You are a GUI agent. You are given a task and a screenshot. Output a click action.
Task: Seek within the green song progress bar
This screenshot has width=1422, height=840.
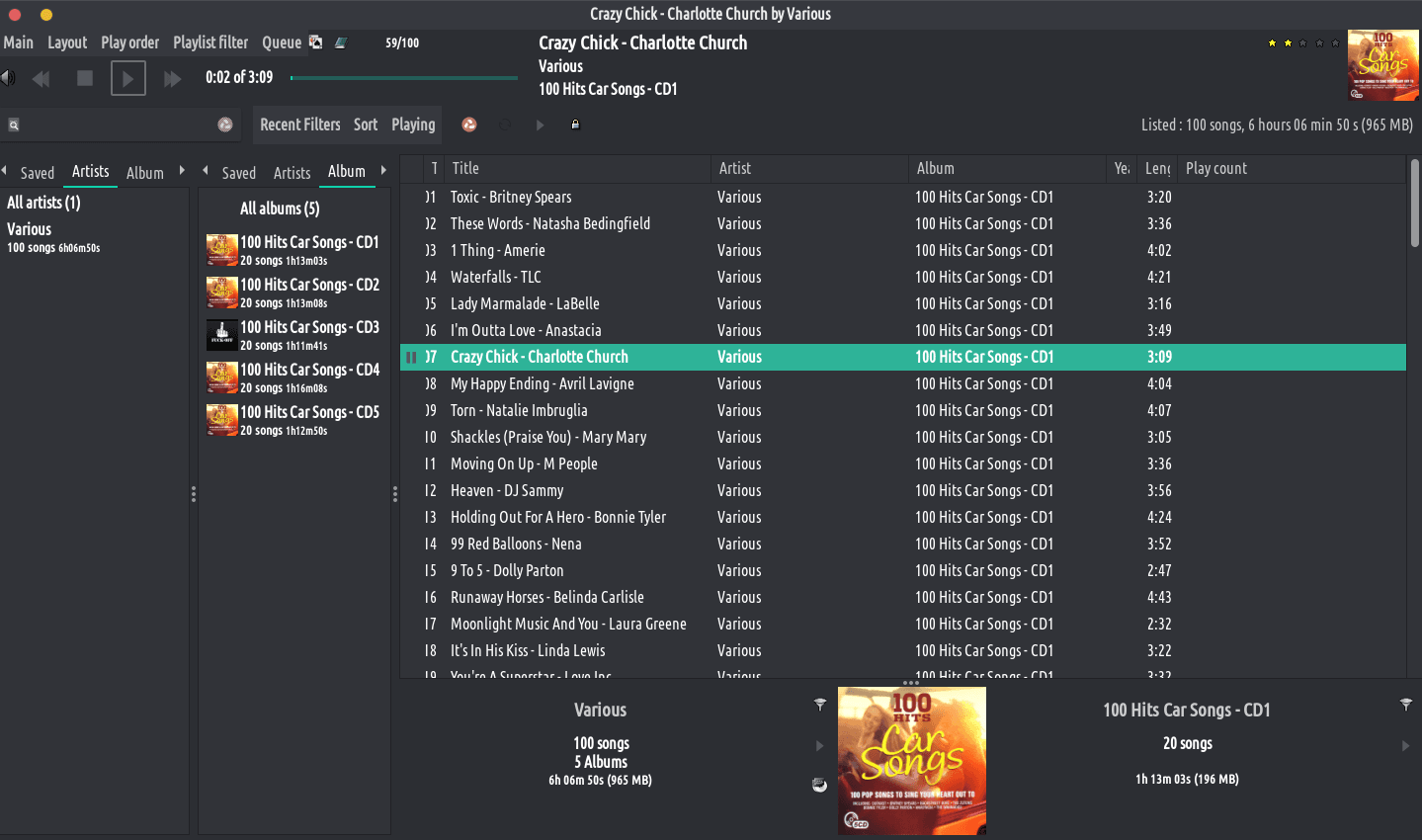click(404, 77)
